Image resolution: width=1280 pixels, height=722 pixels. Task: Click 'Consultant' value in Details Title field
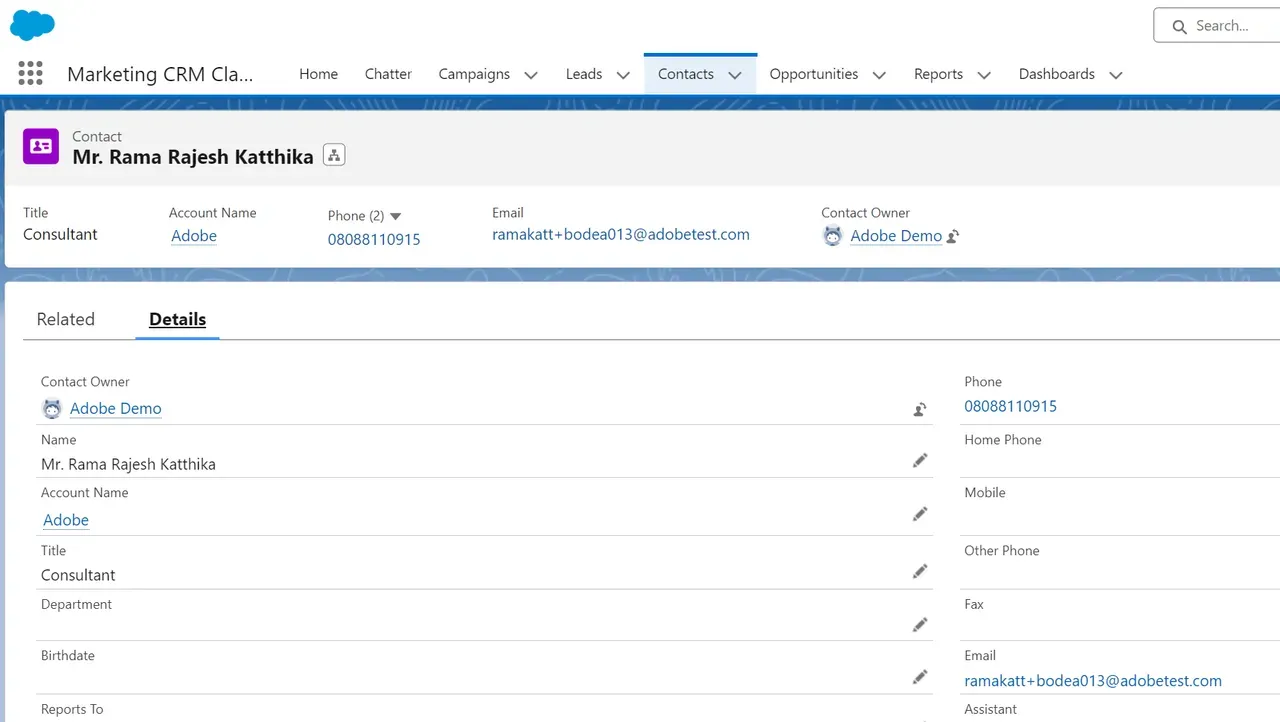78,575
